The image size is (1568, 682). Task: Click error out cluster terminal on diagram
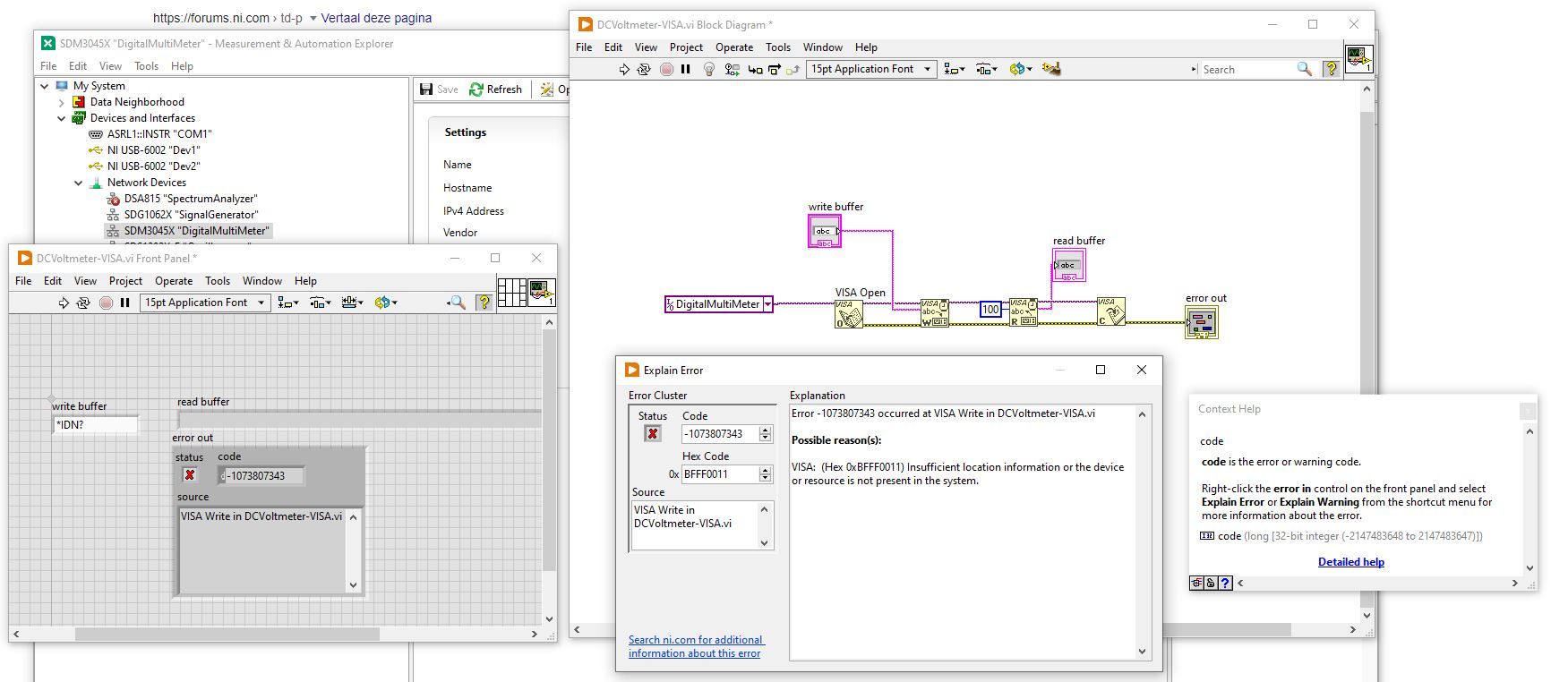1201,322
